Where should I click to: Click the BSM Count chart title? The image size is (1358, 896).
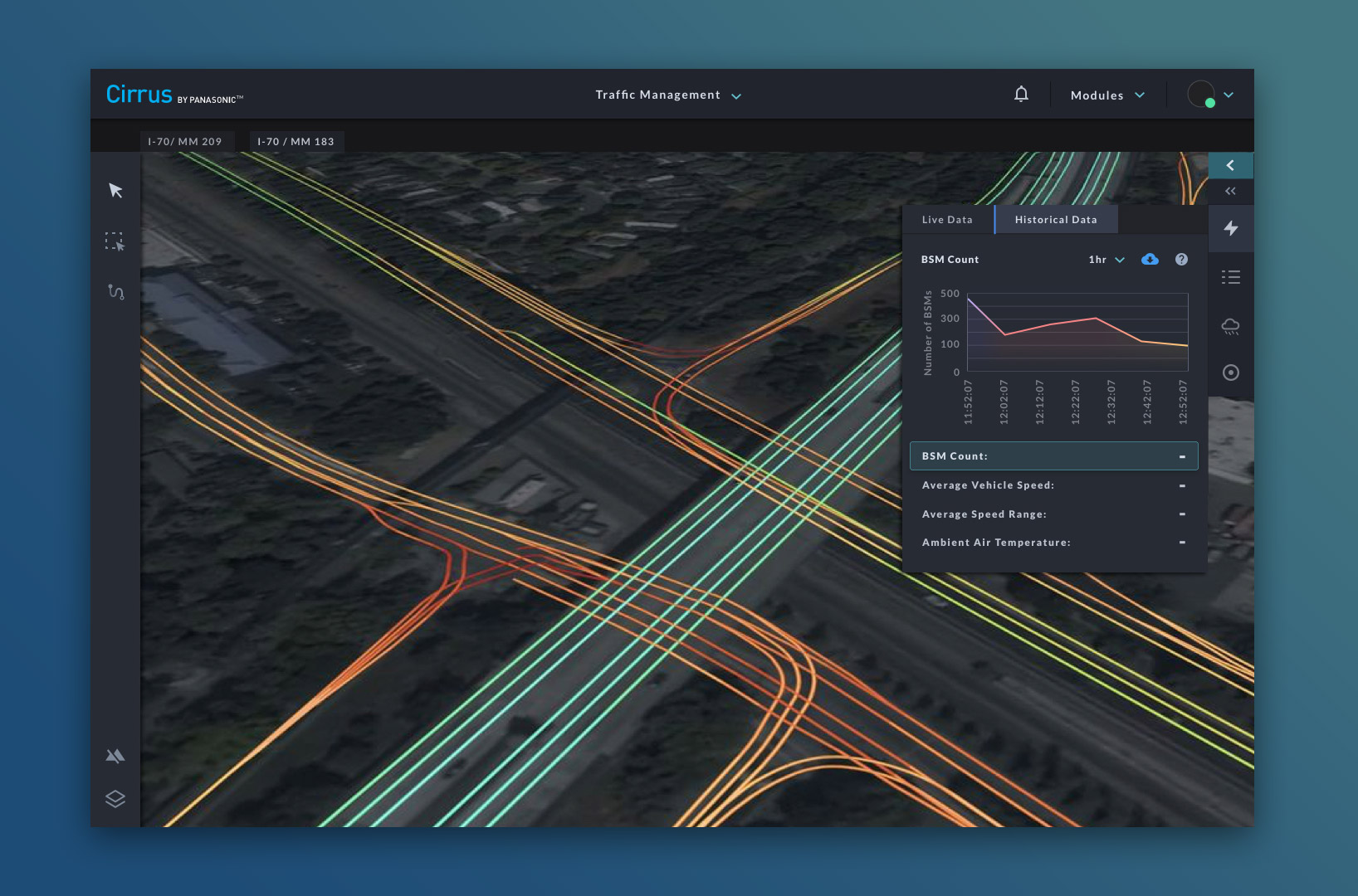click(950, 260)
